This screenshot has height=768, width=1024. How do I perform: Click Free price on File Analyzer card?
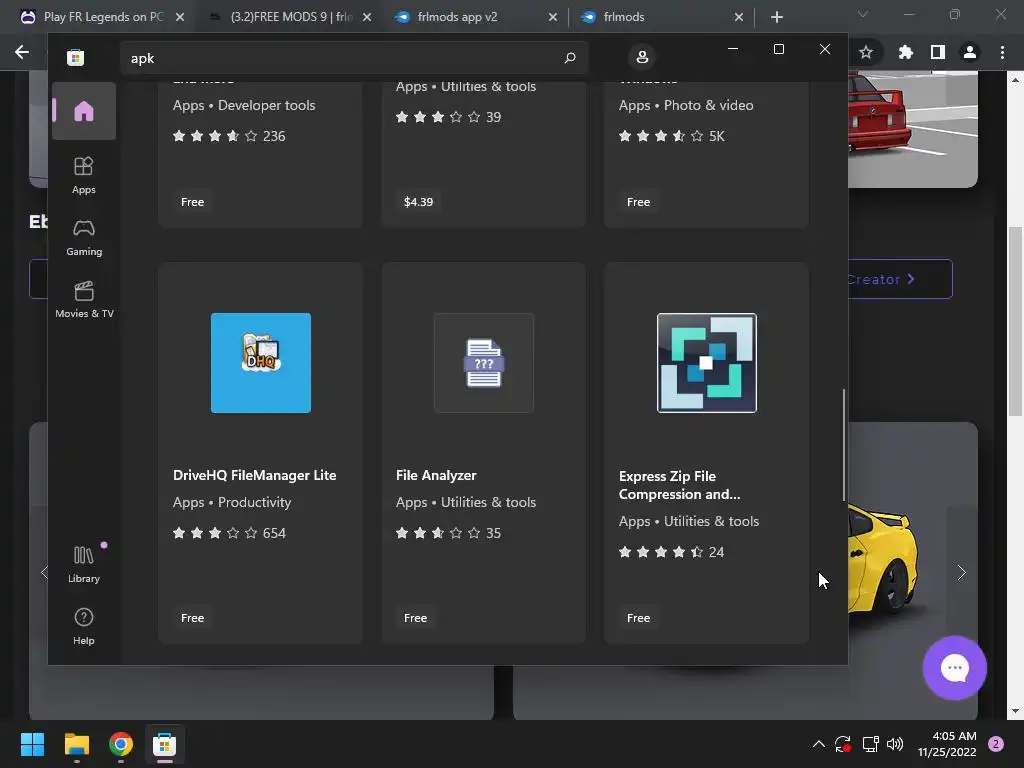tap(415, 618)
